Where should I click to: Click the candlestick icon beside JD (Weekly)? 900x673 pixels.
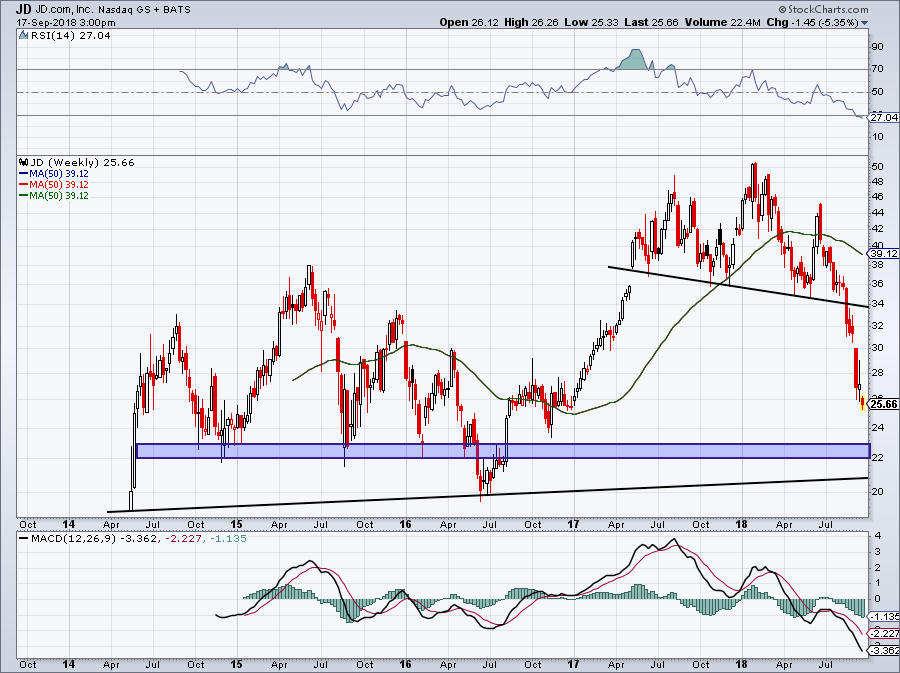point(23,162)
